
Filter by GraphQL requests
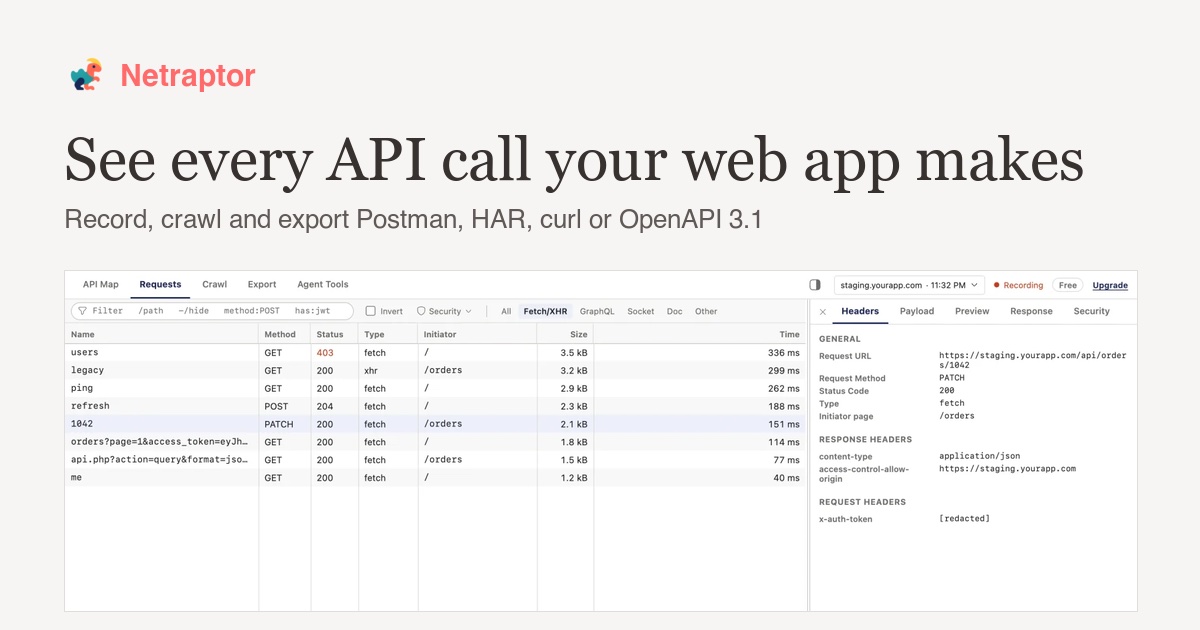pos(597,311)
